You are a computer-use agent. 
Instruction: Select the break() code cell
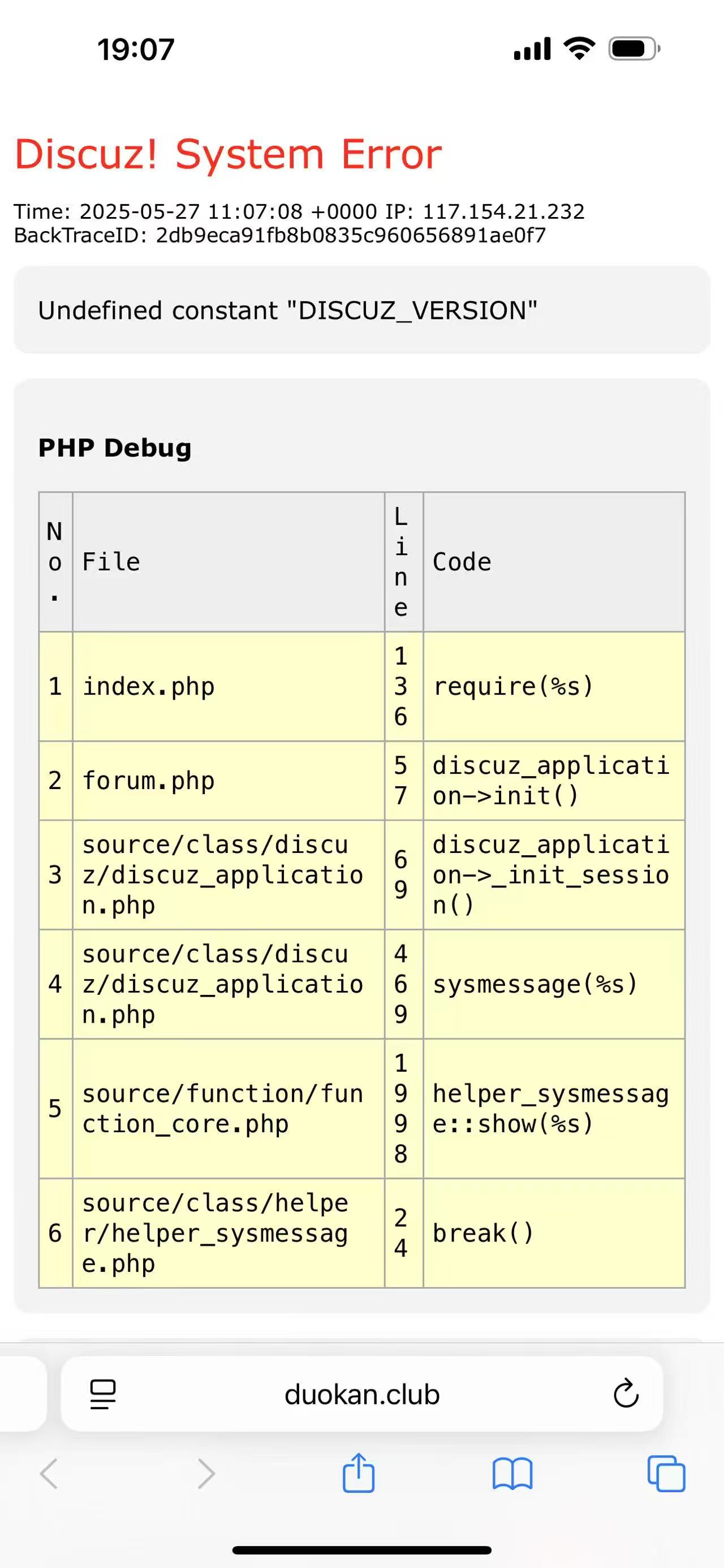(554, 1233)
